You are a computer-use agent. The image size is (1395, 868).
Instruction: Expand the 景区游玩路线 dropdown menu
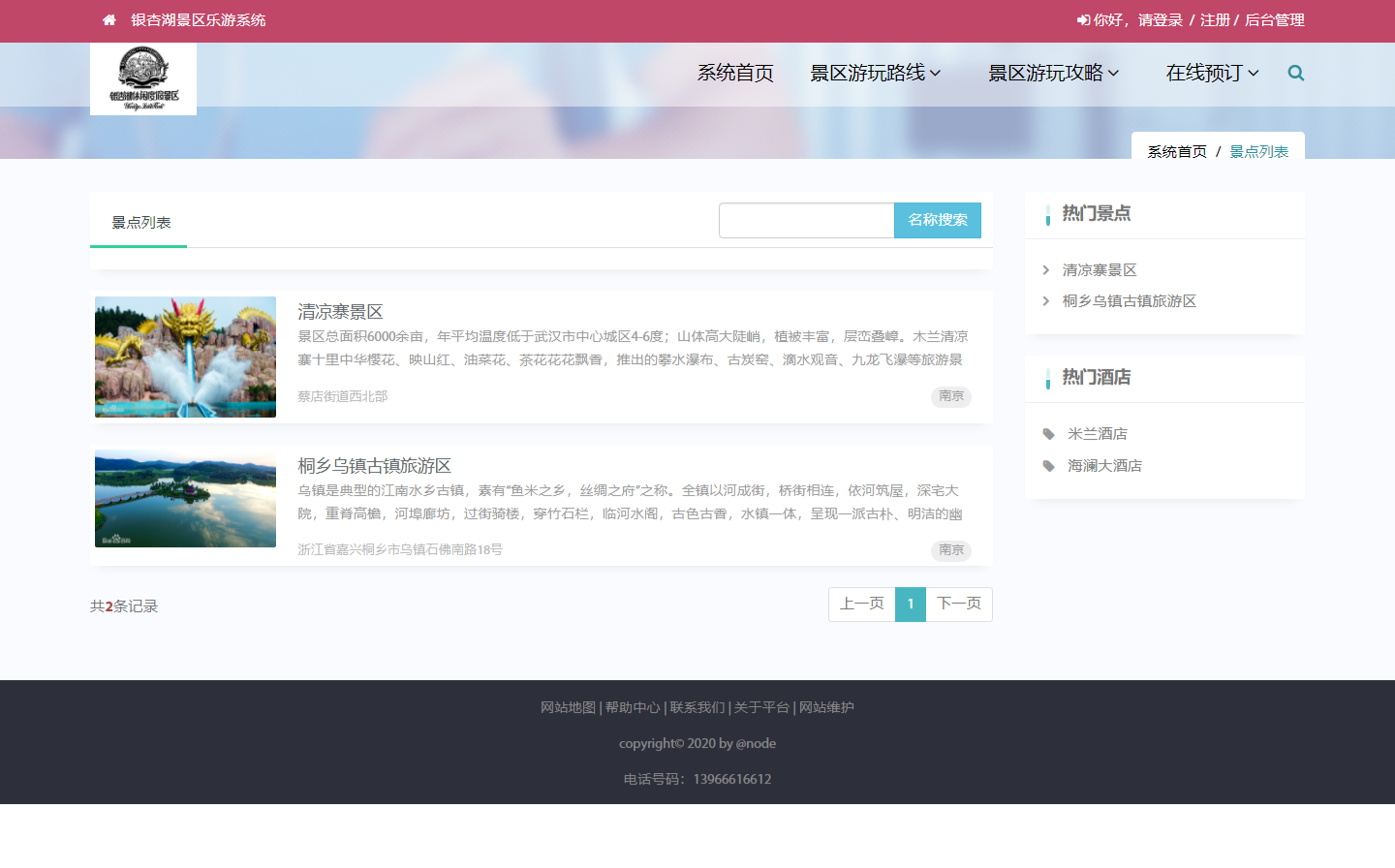pos(875,74)
